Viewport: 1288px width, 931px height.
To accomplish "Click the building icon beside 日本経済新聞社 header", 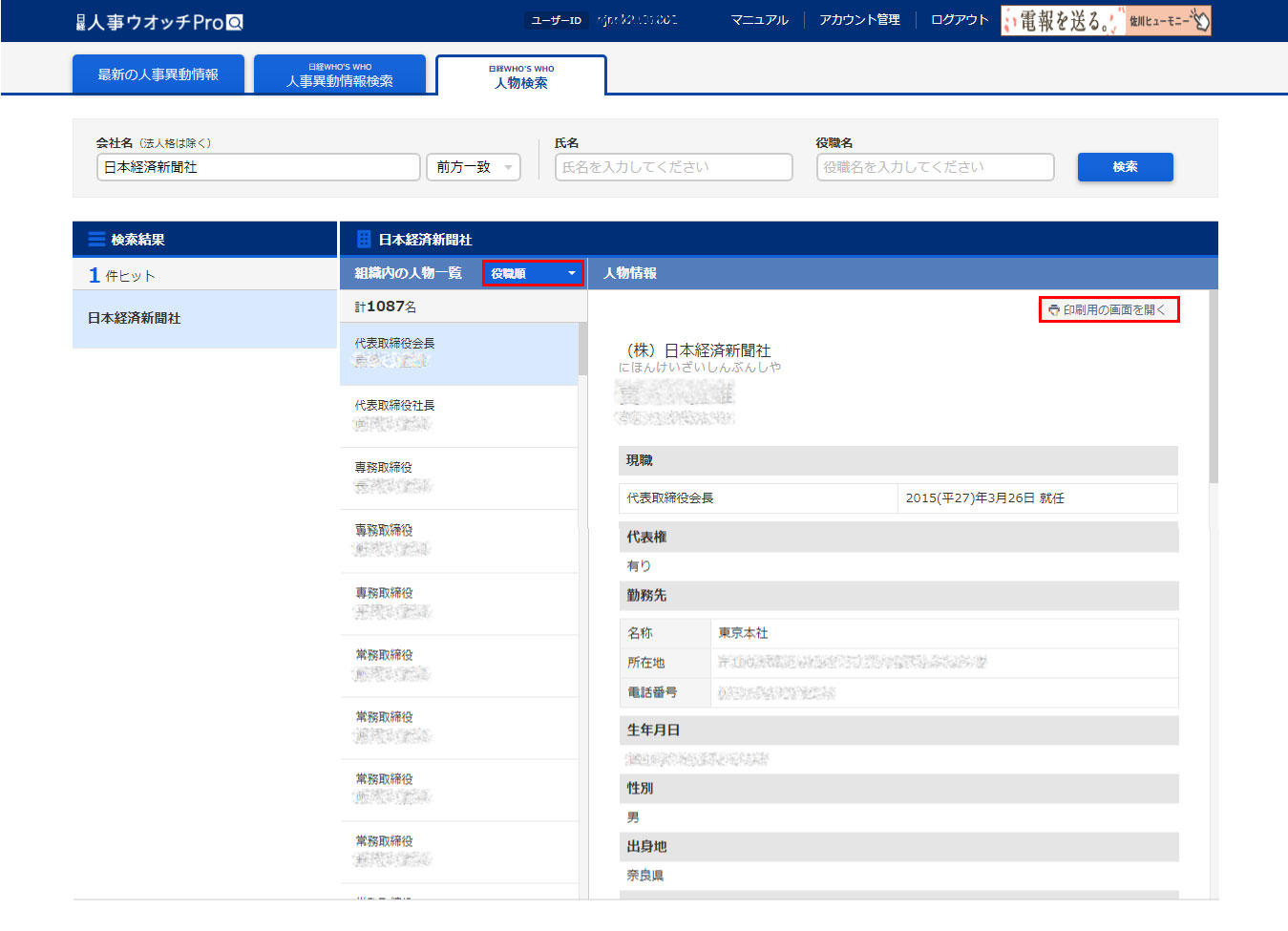I will coord(364,239).
